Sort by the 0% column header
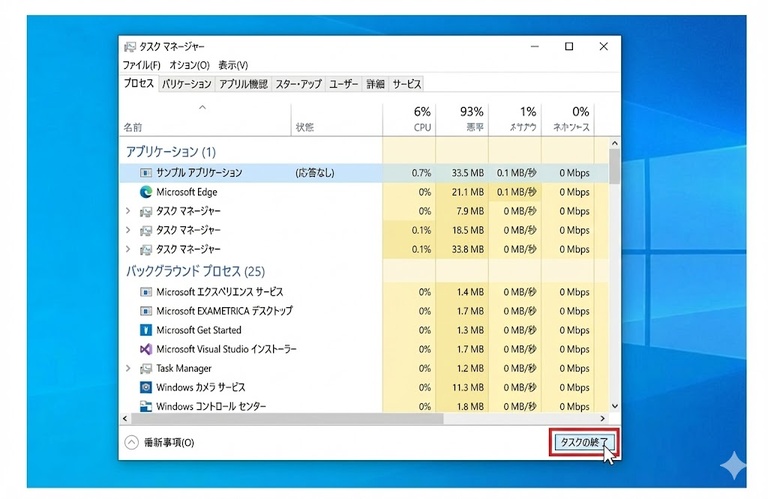Image resolution: width=768 pixels, height=499 pixels. [568, 119]
